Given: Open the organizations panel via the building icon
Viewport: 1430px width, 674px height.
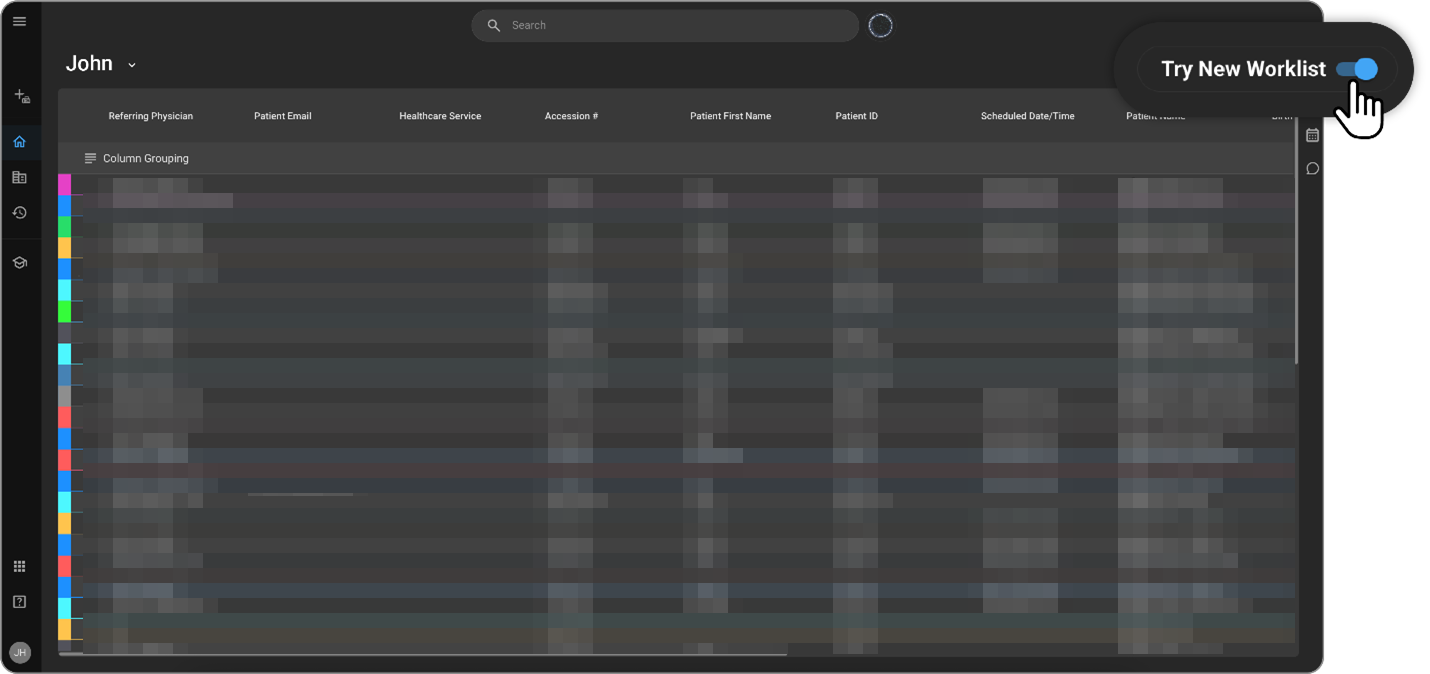Looking at the screenshot, I should [20, 177].
